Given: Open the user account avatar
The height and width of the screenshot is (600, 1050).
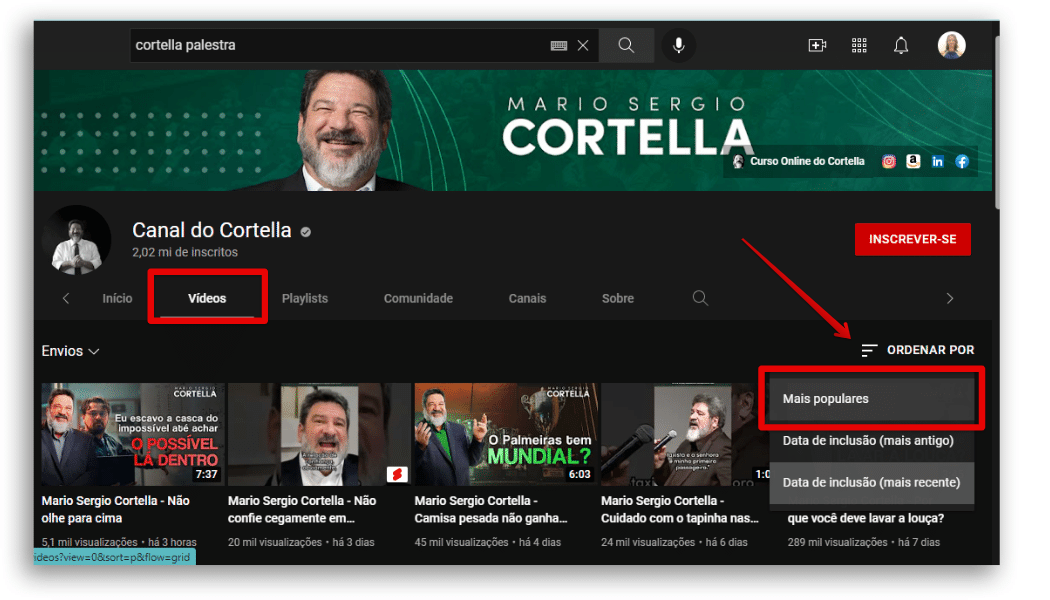Looking at the screenshot, I should [952, 45].
